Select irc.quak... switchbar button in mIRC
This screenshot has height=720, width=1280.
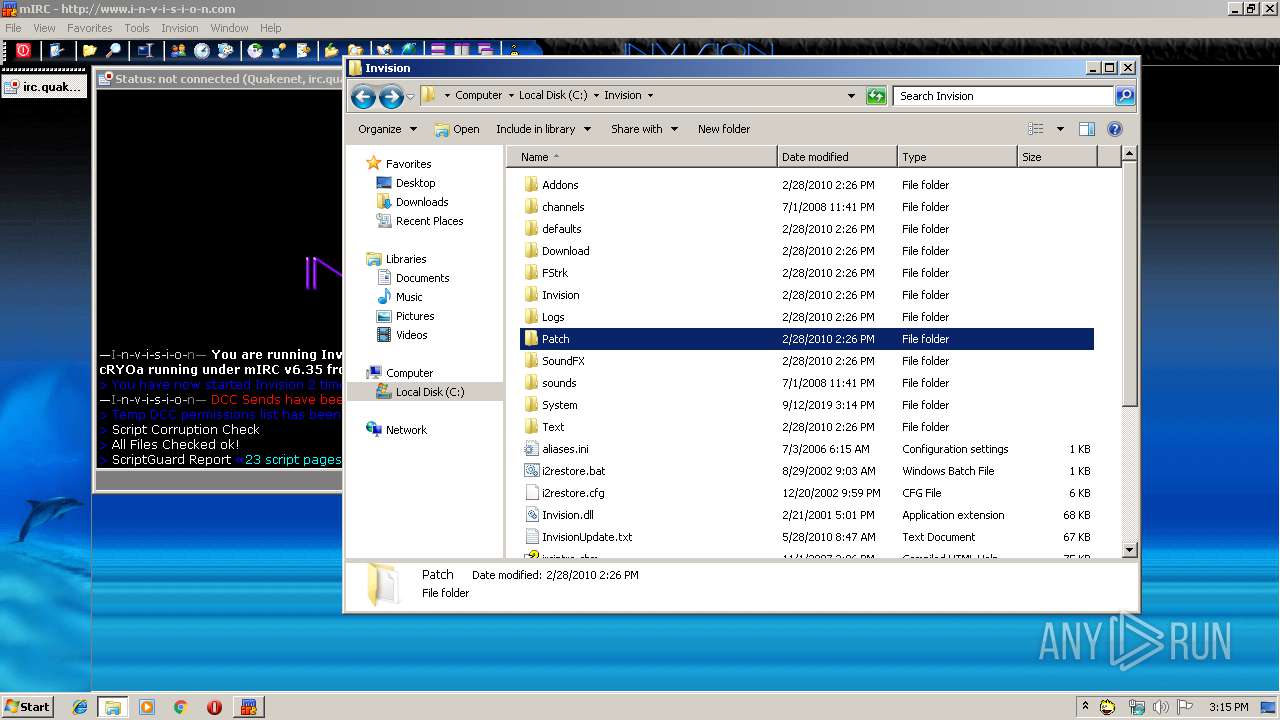tap(44, 87)
